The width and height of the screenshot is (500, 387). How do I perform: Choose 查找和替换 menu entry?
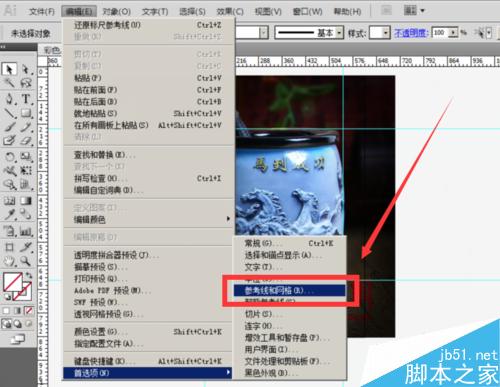pos(149,155)
